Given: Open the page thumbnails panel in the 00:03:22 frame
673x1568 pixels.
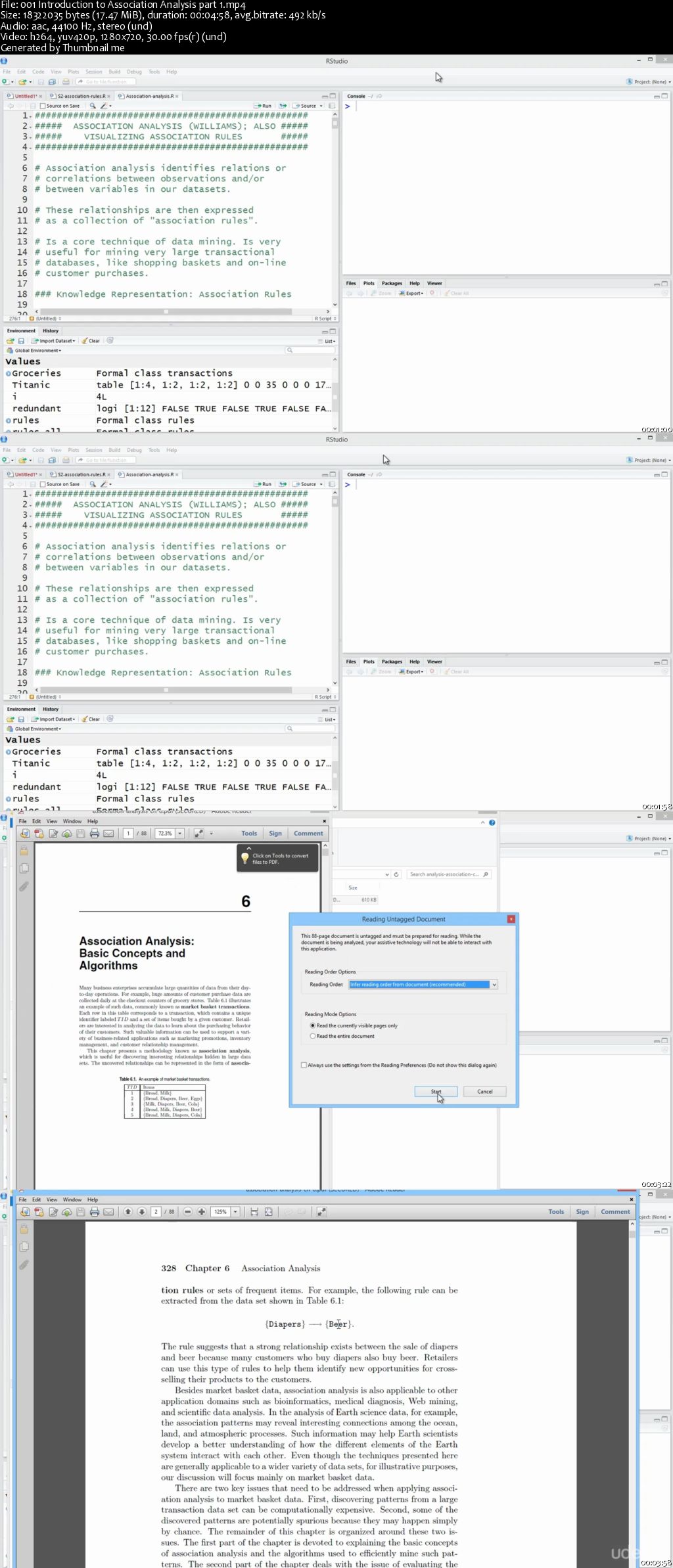Looking at the screenshot, I should click(24, 868).
